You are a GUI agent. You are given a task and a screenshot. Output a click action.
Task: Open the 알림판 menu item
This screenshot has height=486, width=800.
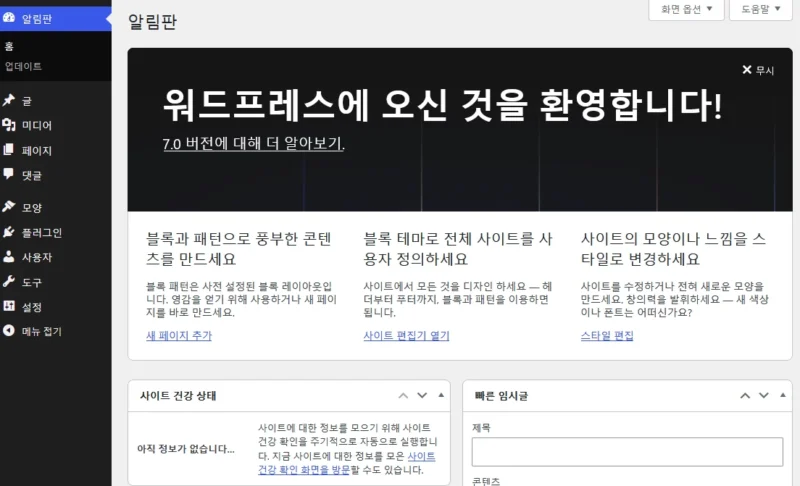point(56,19)
